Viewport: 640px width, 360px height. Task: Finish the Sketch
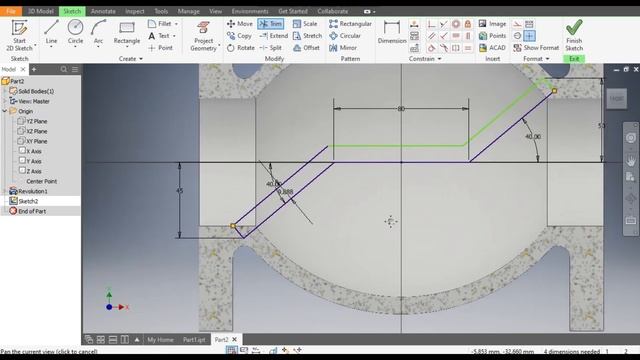[x=574, y=36]
